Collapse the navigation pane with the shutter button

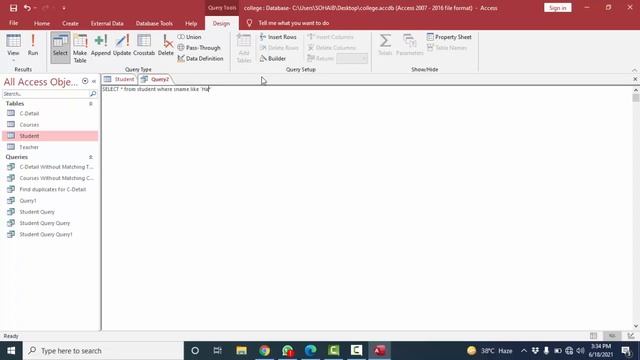pyautogui.click(x=94, y=81)
